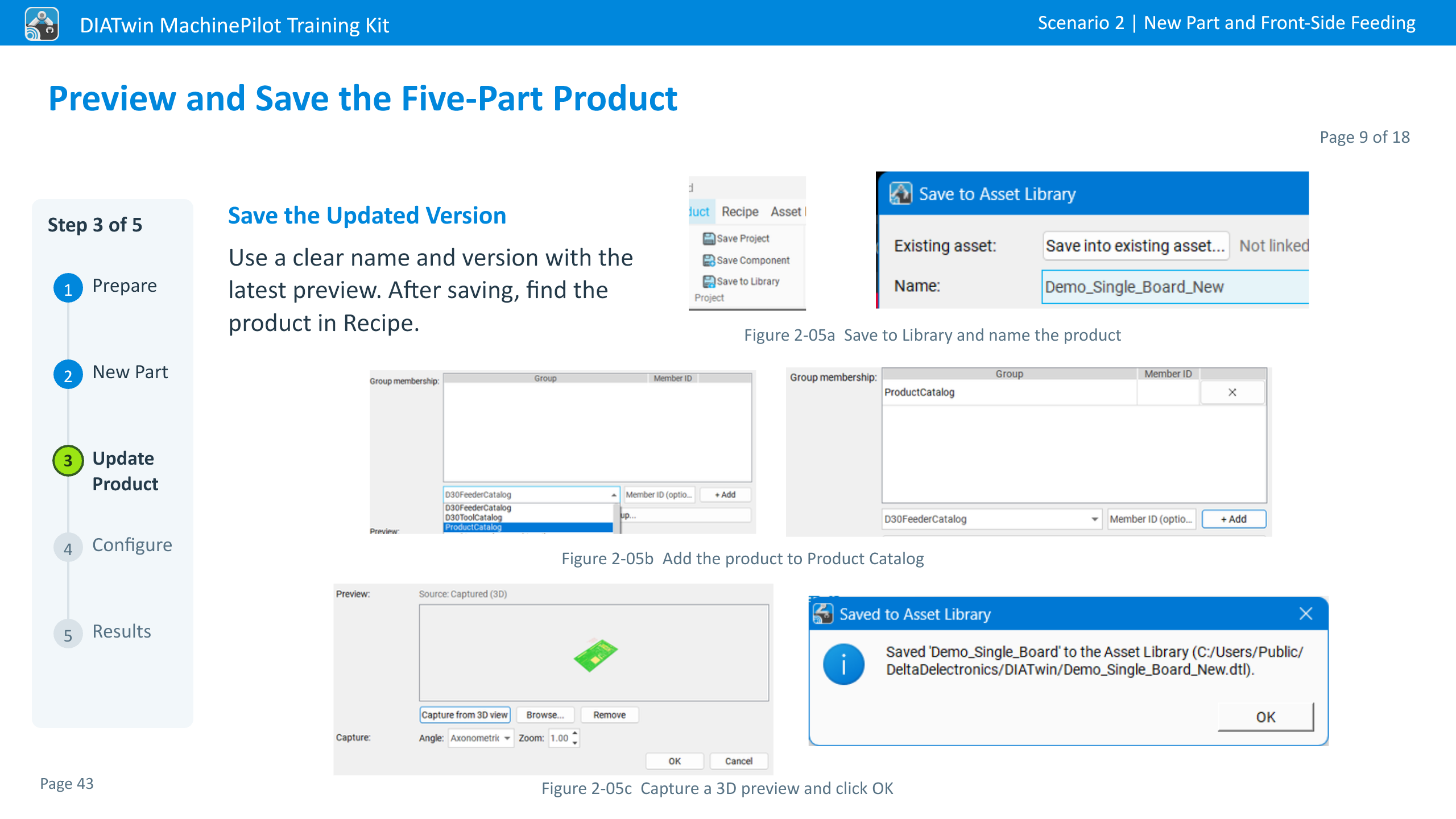Click Group column header in right table
1456x819 pixels.
tap(1010, 374)
